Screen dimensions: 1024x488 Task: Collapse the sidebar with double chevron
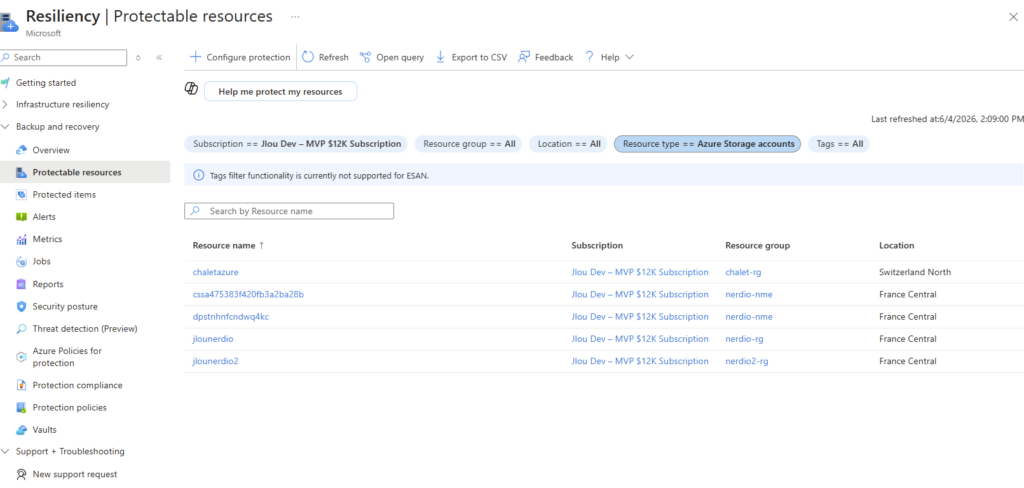[x=159, y=57]
